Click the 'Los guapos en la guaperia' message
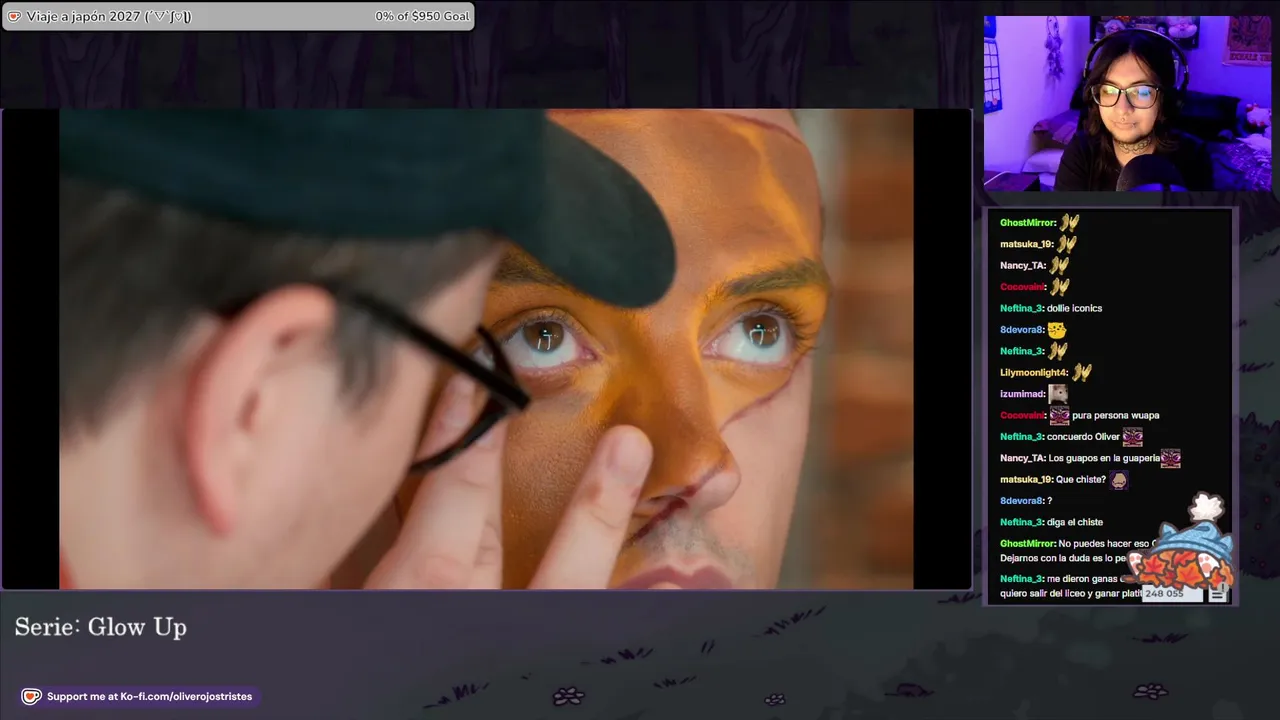This screenshot has height=720, width=1280. pos(1104,458)
